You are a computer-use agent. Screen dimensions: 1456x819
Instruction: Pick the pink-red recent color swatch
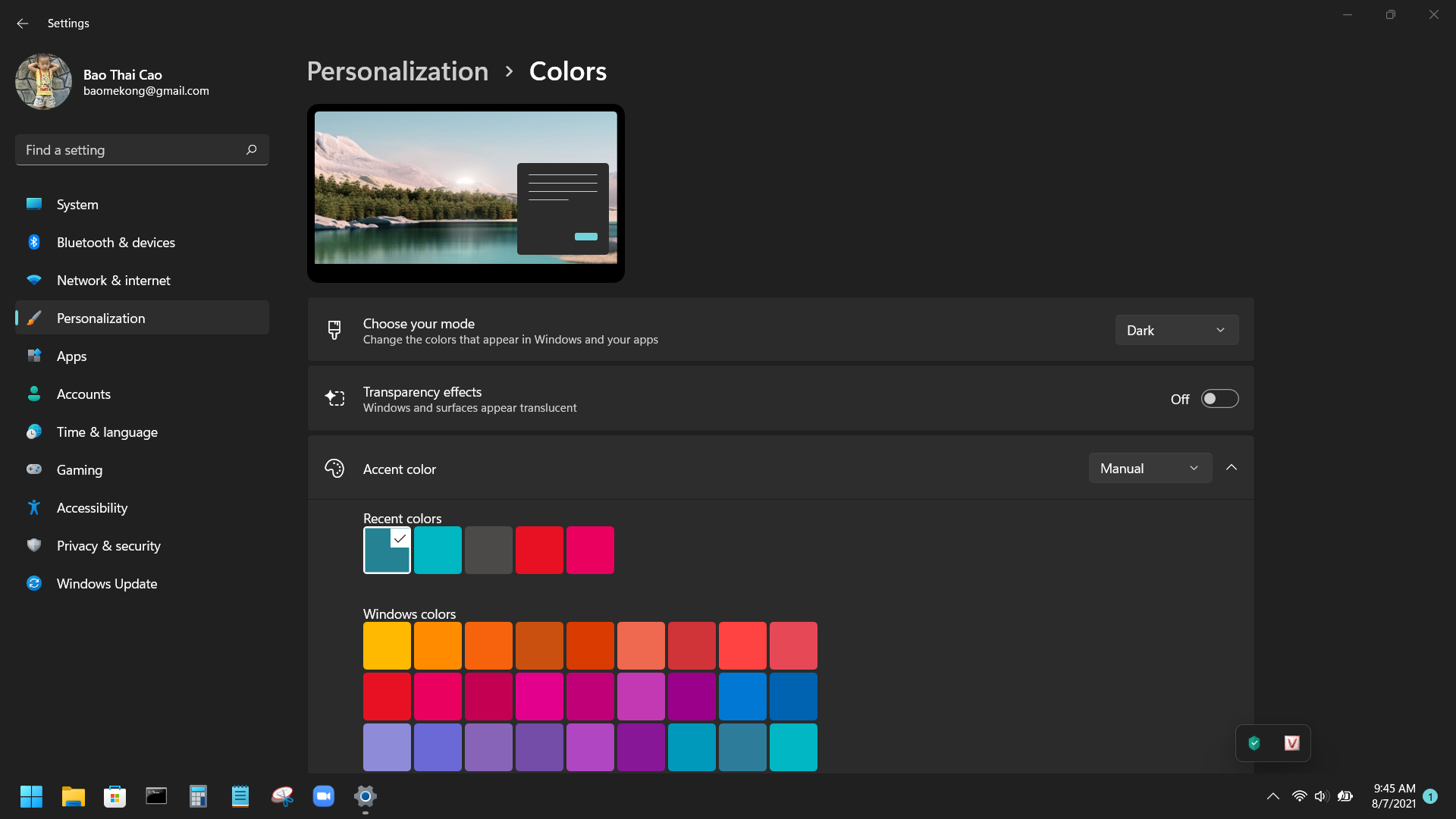pos(590,550)
